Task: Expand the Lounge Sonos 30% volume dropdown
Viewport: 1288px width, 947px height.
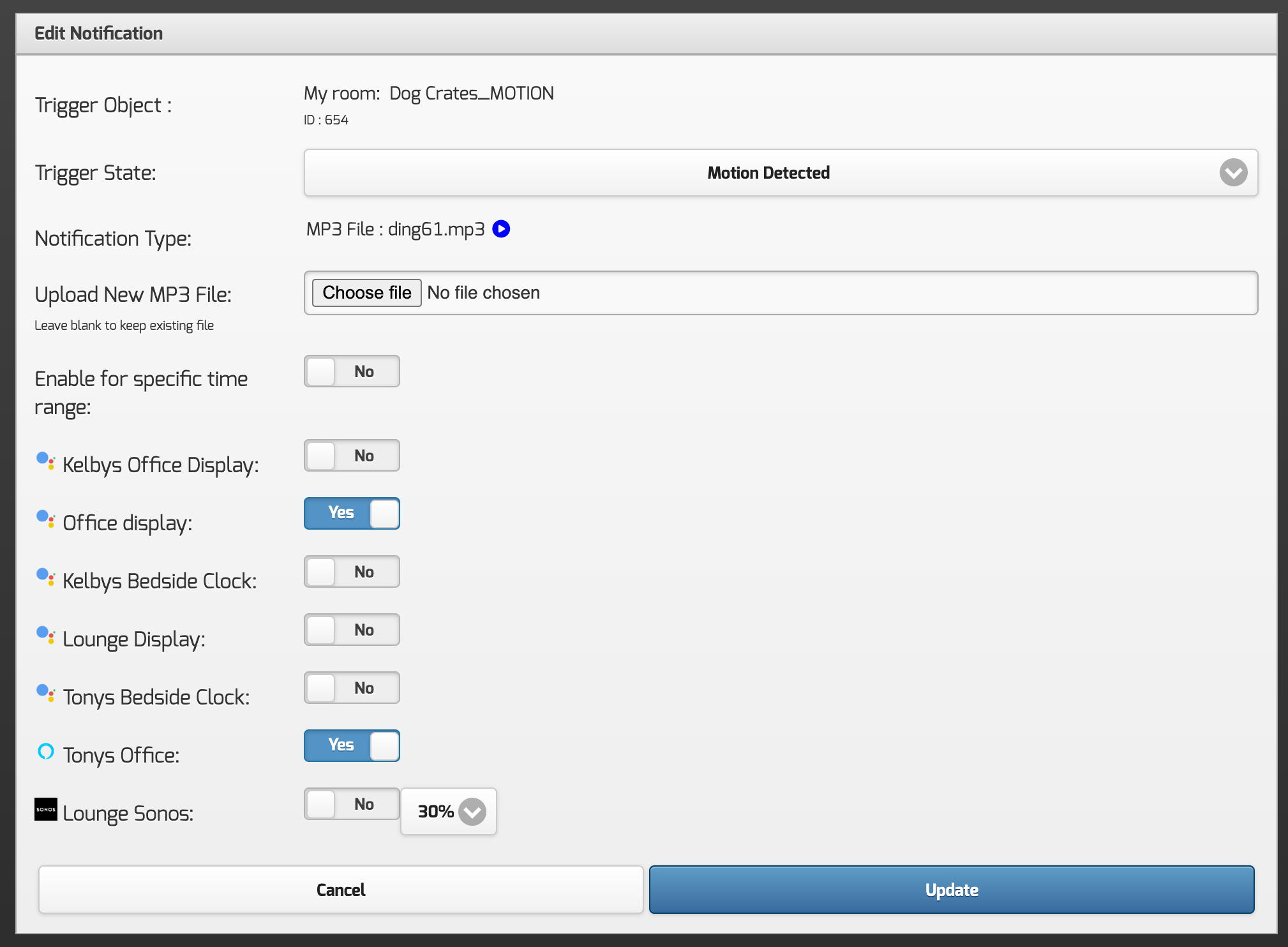Action: click(449, 812)
